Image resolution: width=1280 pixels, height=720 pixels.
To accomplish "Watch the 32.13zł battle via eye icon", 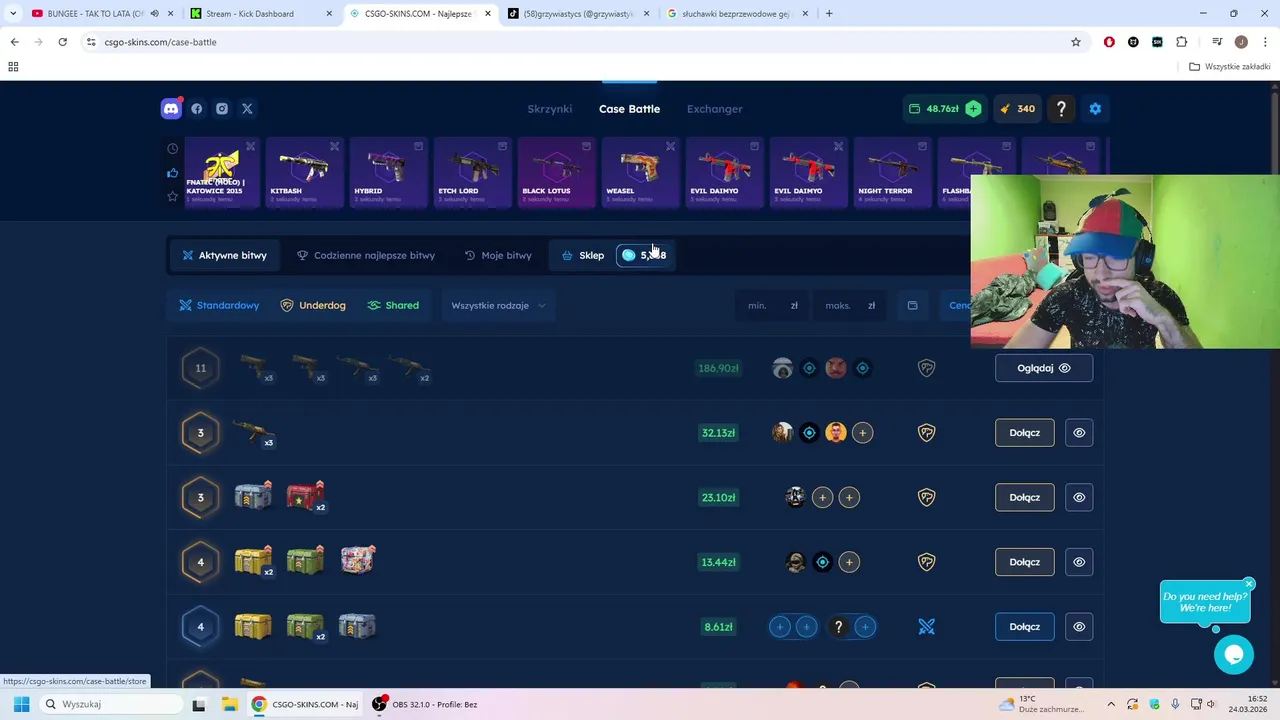I will 1079,433.
